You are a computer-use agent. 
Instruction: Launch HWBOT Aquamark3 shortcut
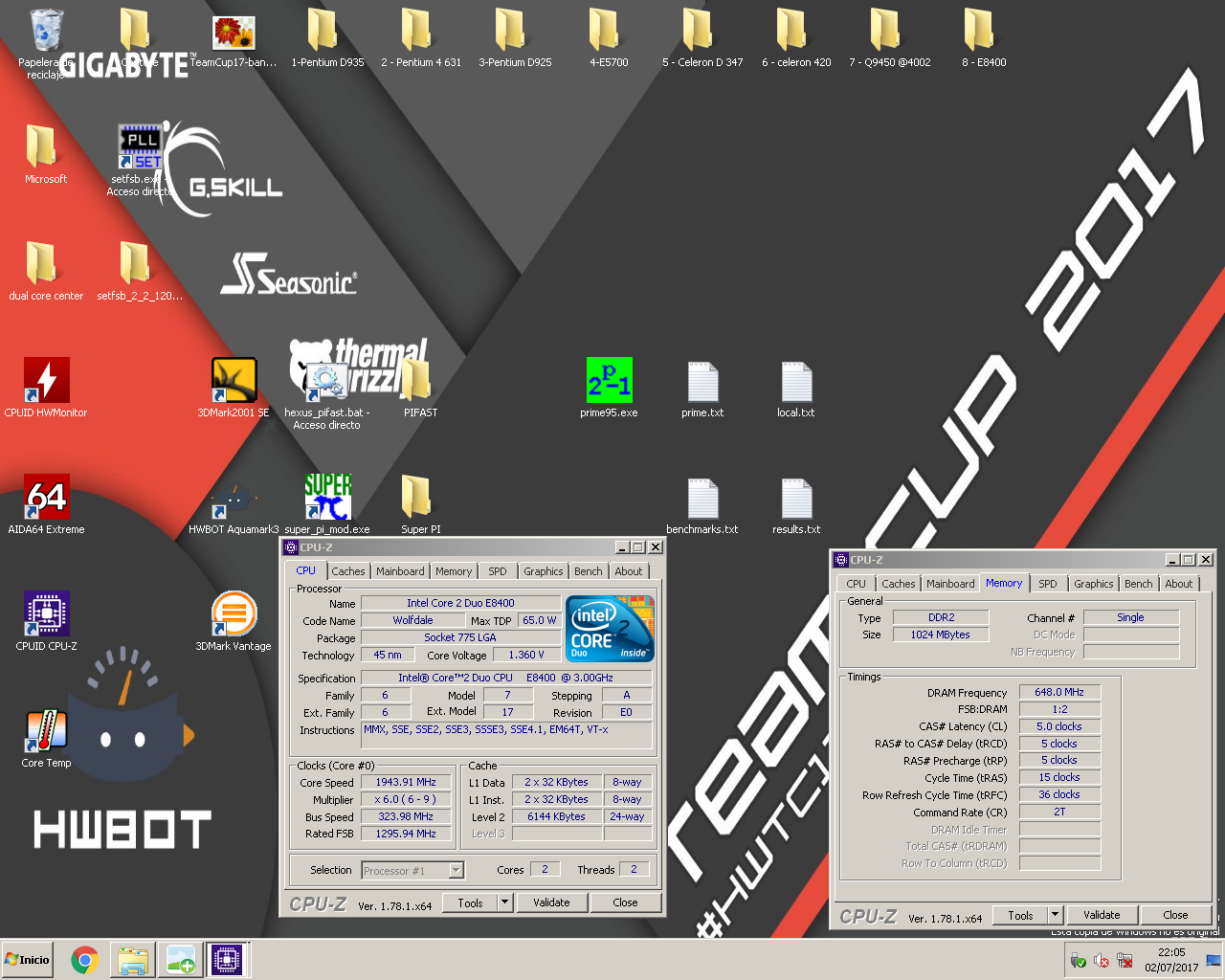coord(234,499)
